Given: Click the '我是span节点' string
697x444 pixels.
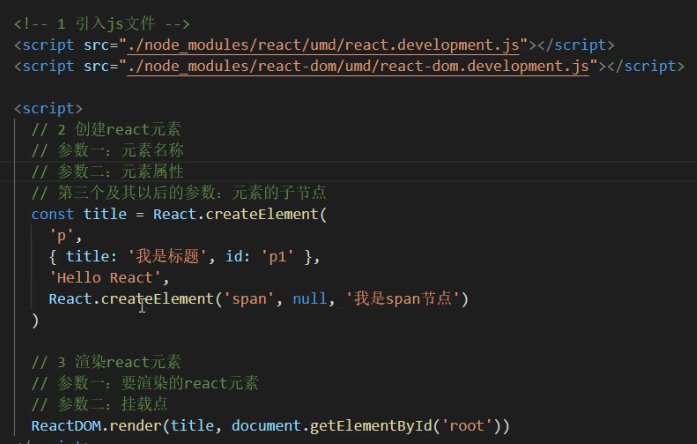Looking at the screenshot, I should [x=403, y=299].
